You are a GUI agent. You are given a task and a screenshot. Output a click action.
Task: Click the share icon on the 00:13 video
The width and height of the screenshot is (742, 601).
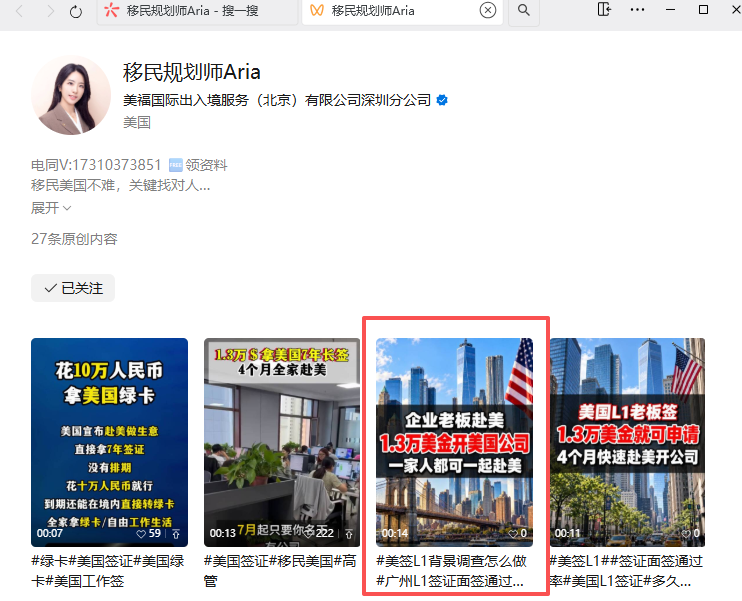[349, 534]
